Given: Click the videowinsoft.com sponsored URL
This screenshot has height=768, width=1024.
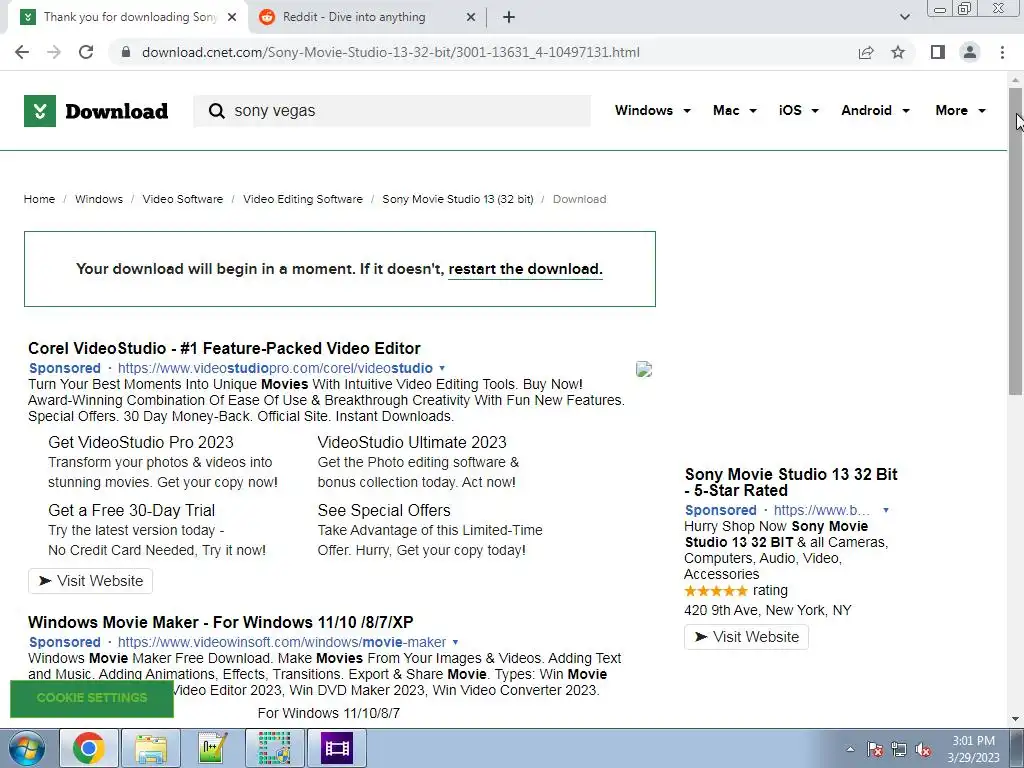Looking at the screenshot, I should (281, 643).
